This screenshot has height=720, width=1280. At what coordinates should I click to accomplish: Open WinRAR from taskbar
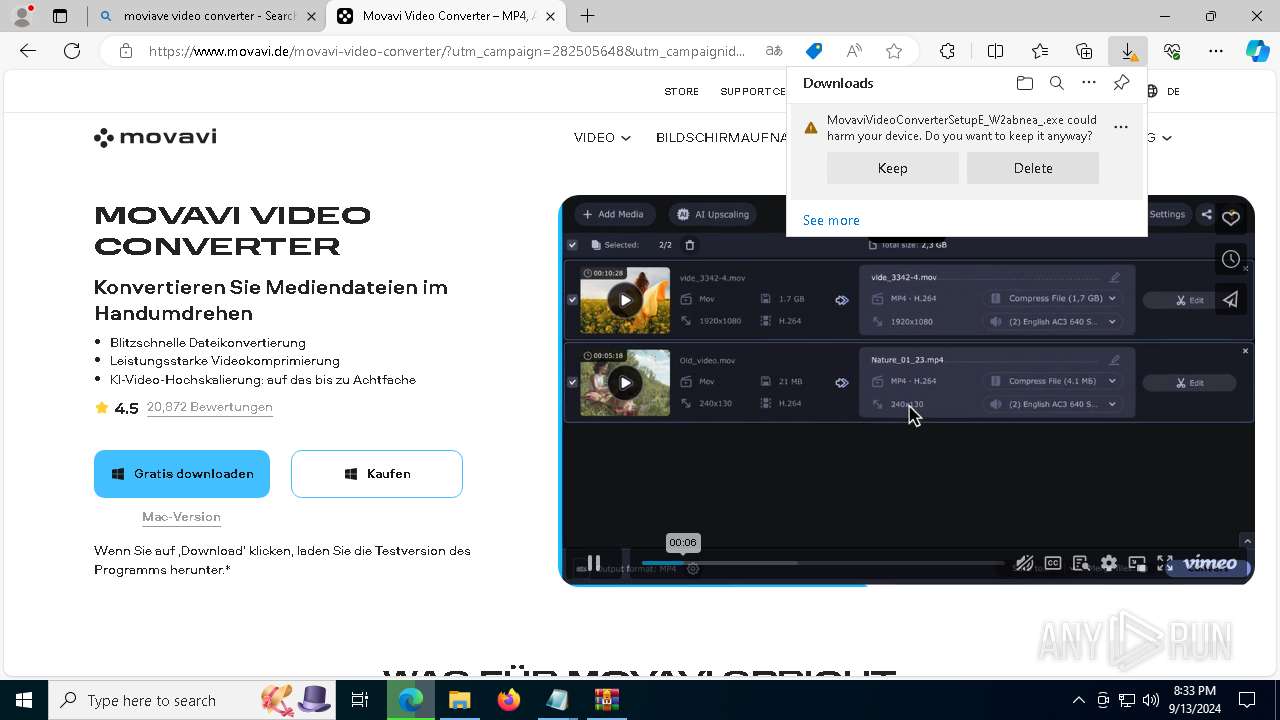pos(606,700)
